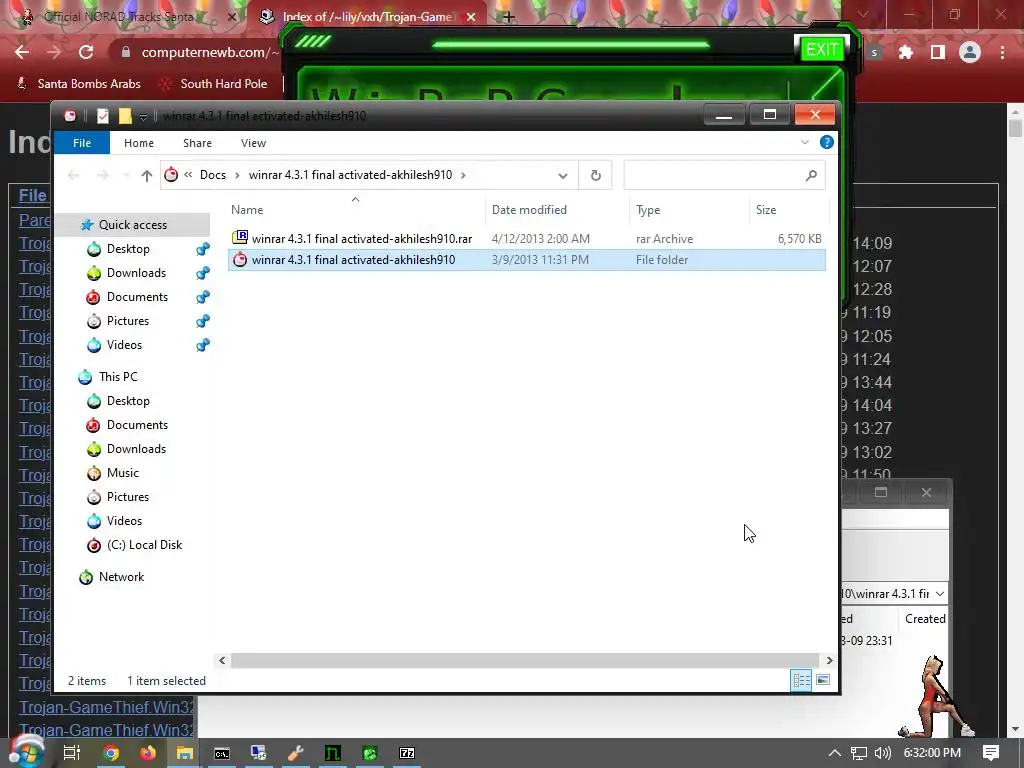This screenshot has height=768, width=1024.
Task: Switch to details view layout icon
Action: (801, 680)
